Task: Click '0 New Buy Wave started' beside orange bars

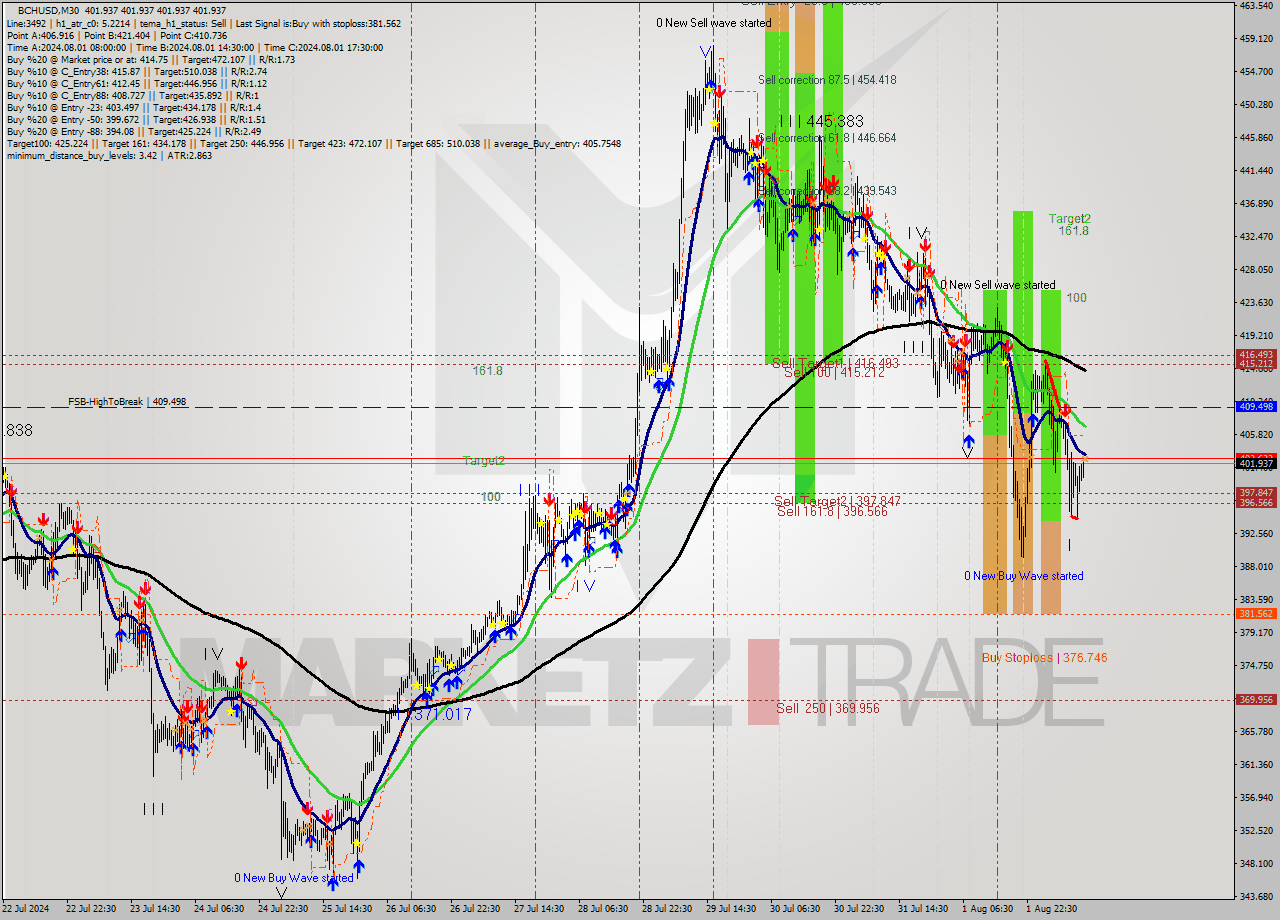Action: [1023, 576]
